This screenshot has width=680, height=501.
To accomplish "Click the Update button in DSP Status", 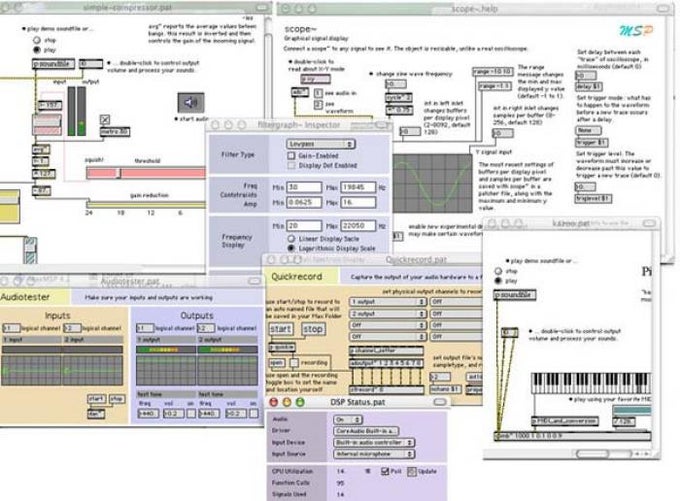I will 412,472.
